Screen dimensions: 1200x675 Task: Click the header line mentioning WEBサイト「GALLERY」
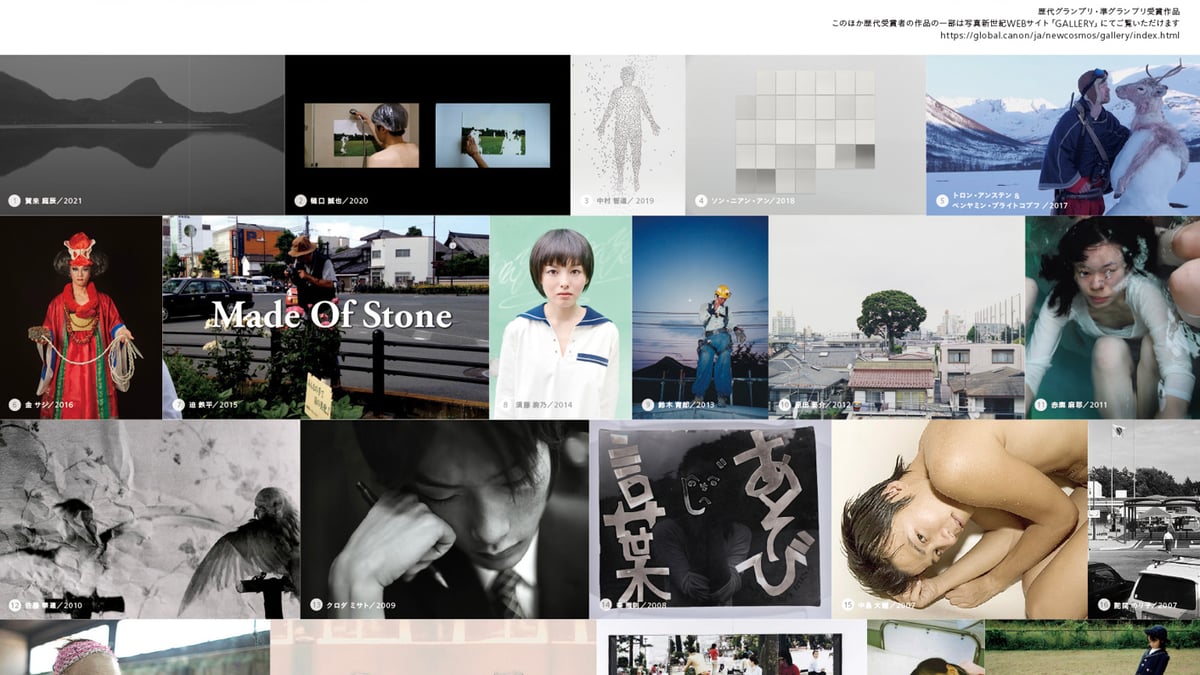1006,23
